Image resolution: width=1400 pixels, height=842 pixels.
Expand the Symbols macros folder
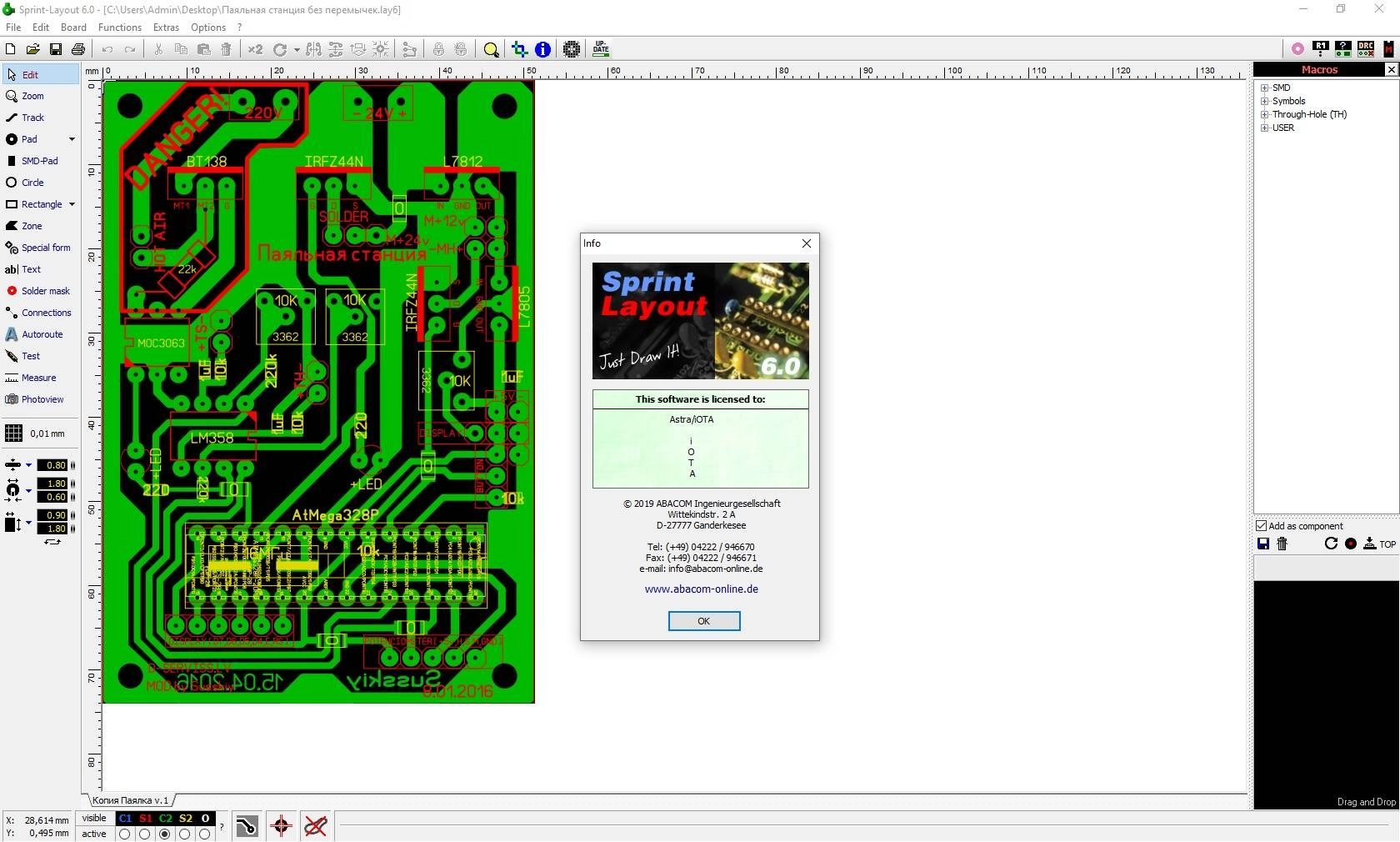pos(1264,101)
